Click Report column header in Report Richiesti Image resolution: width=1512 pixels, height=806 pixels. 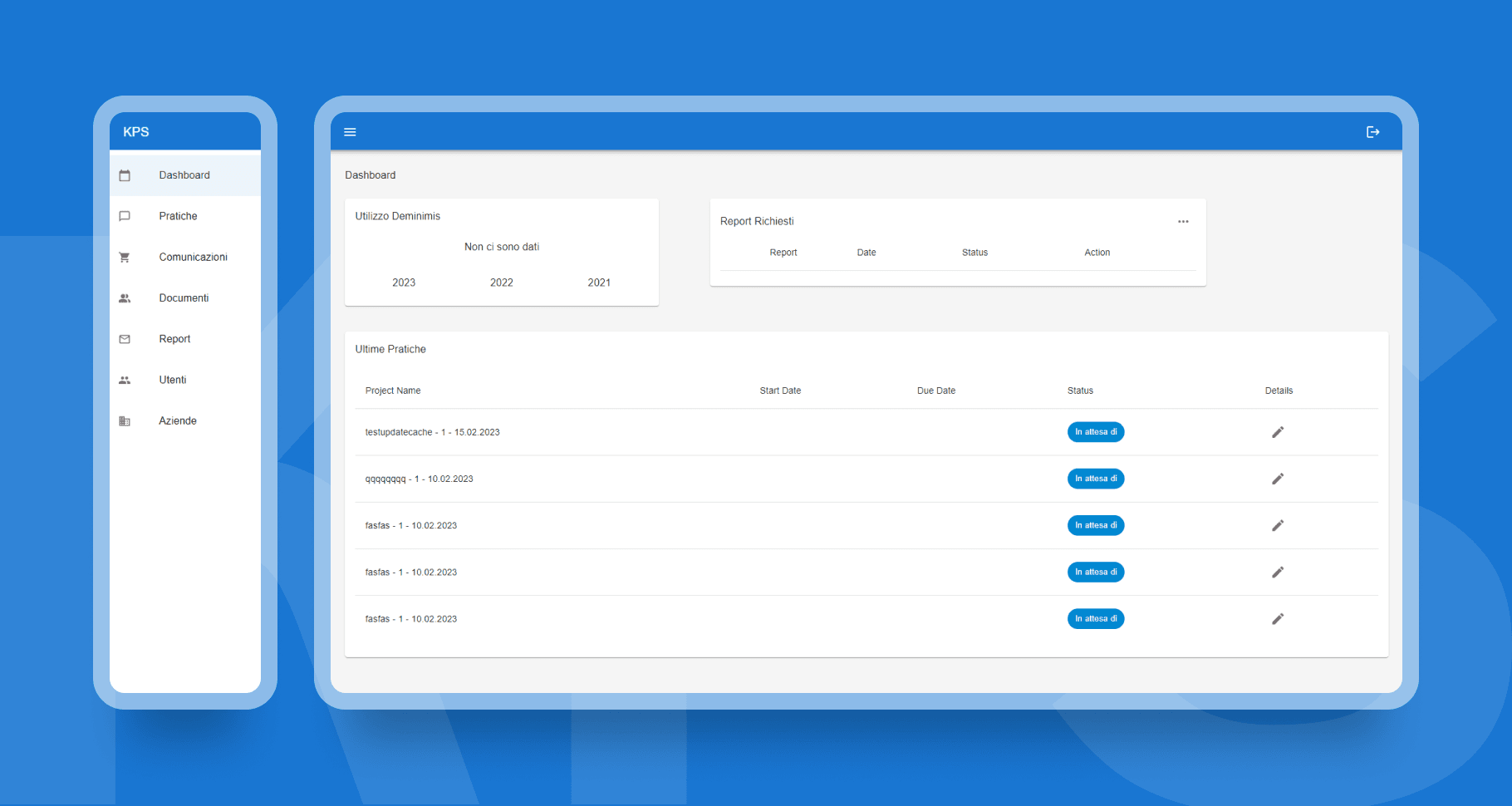[x=783, y=253]
